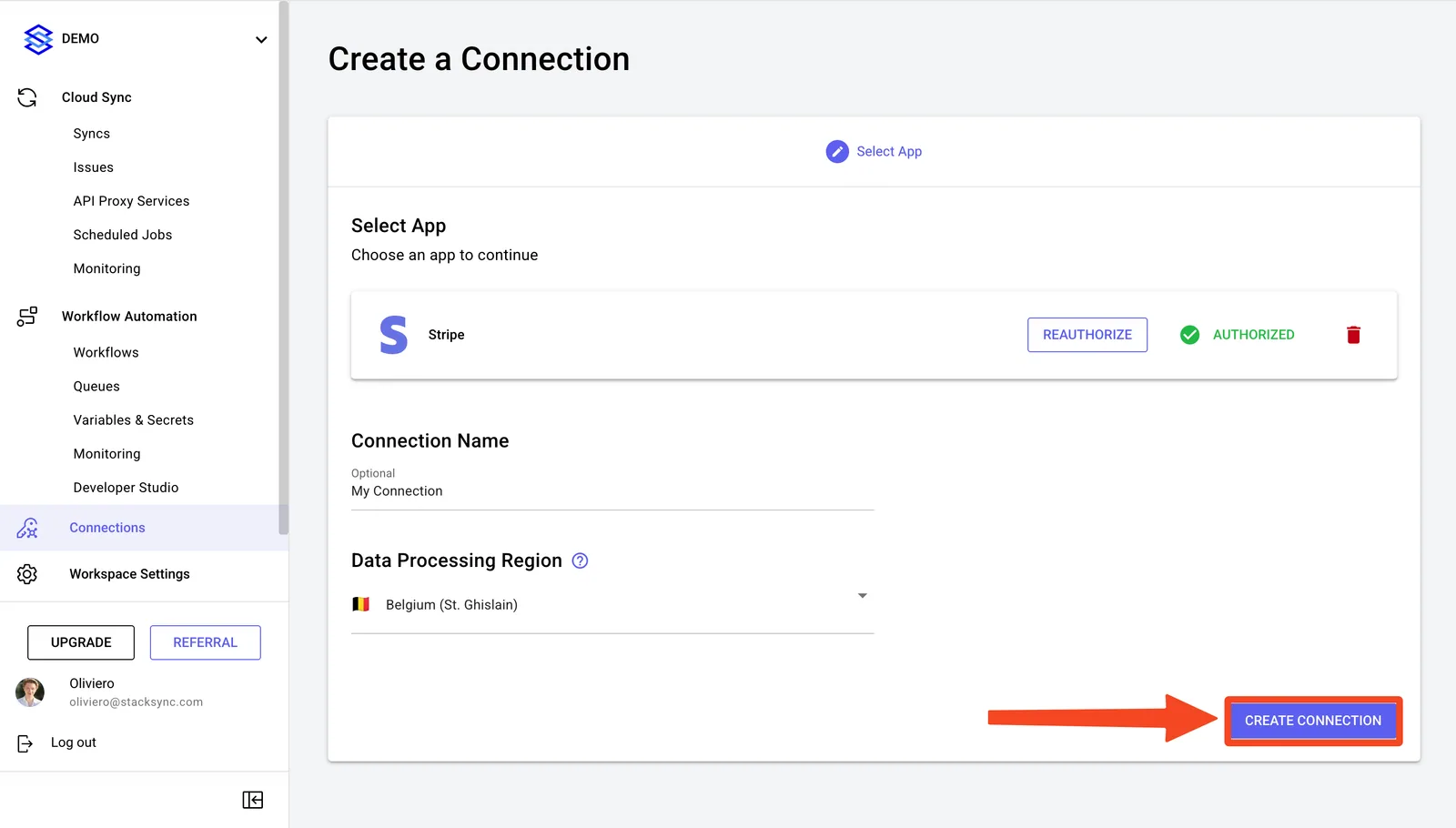Open Monitoring under Cloud Sync
This screenshot has height=828, width=1456.
(107, 268)
